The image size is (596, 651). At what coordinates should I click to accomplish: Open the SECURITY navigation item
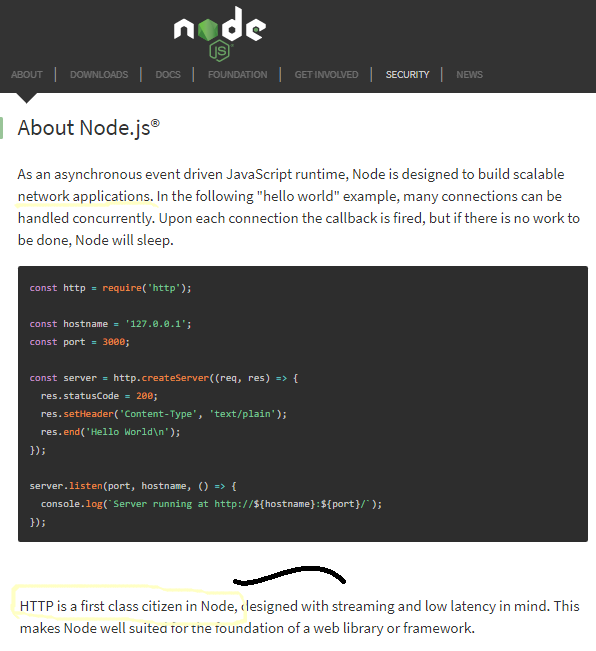tap(407, 75)
